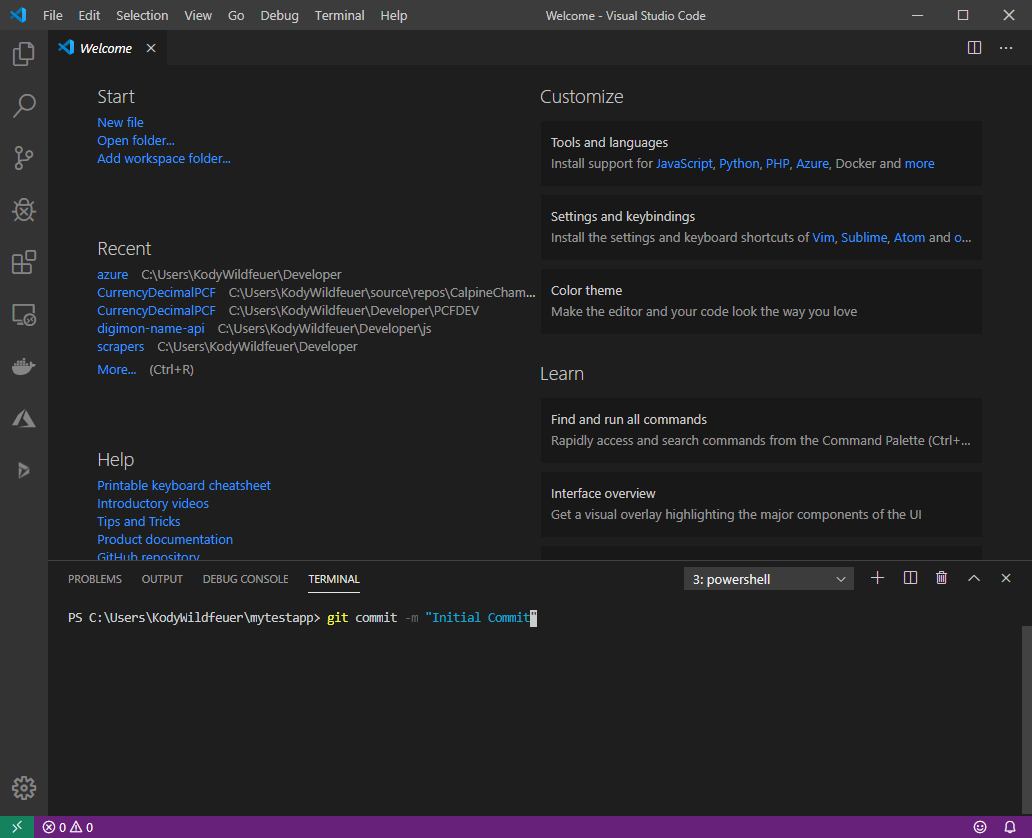This screenshot has height=838, width=1032.
Task: Open recent folder scrapers
Action: 120,347
